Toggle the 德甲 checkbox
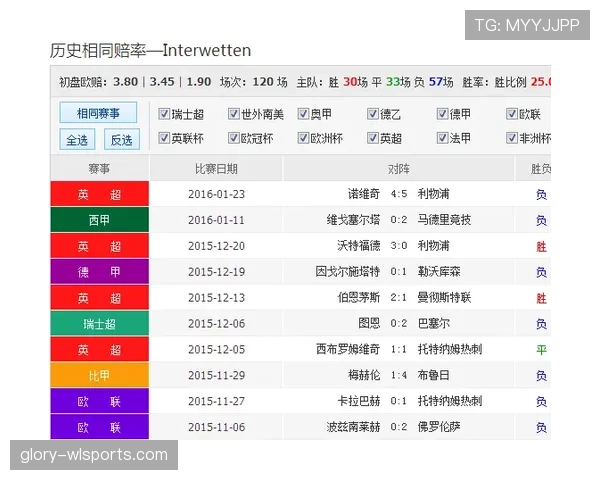The image size is (600, 480). 442,114
